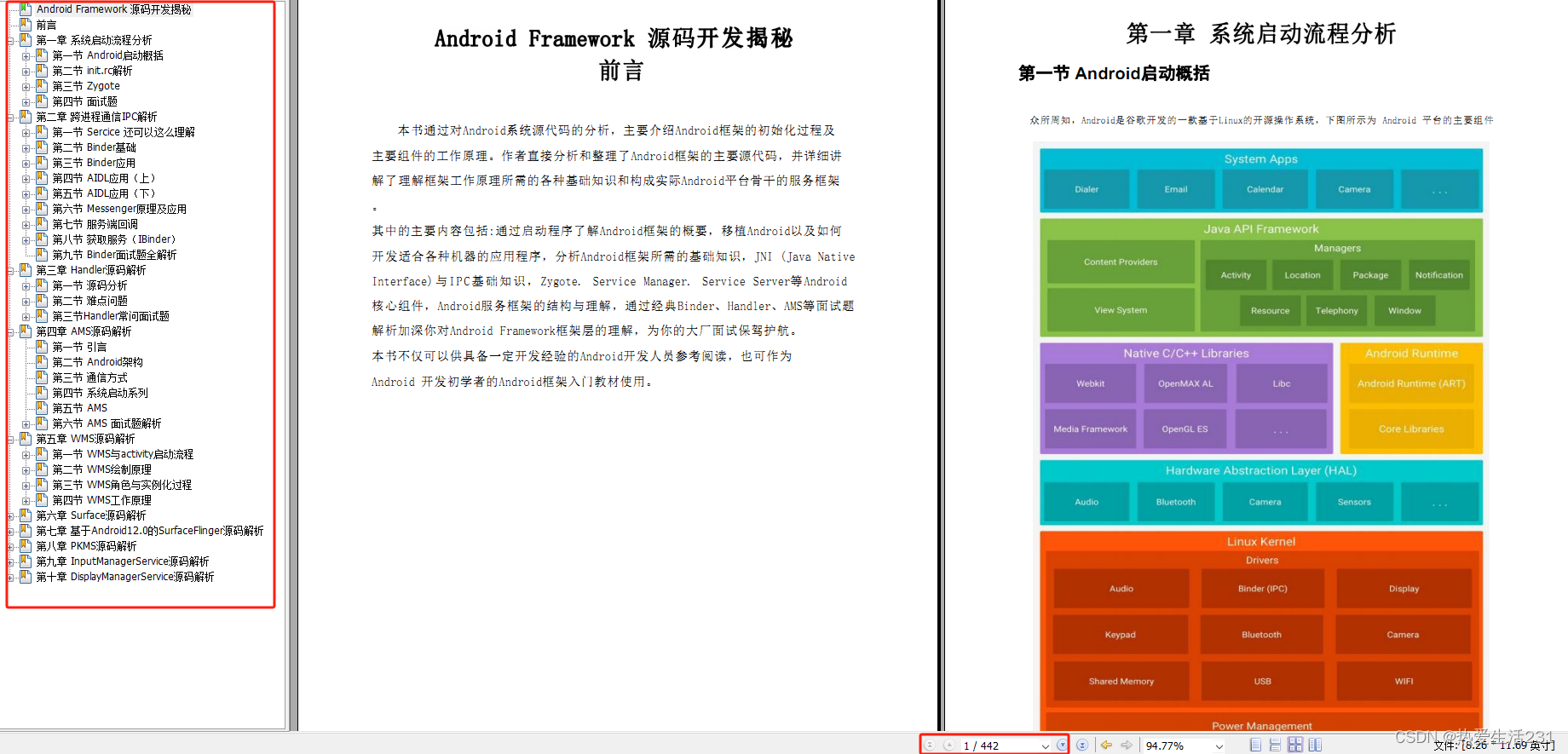This screenshot has width=1568, height=754.
Task: Open bookmark 第六节 Messenger原理及应用
Action: coord(119,209)
